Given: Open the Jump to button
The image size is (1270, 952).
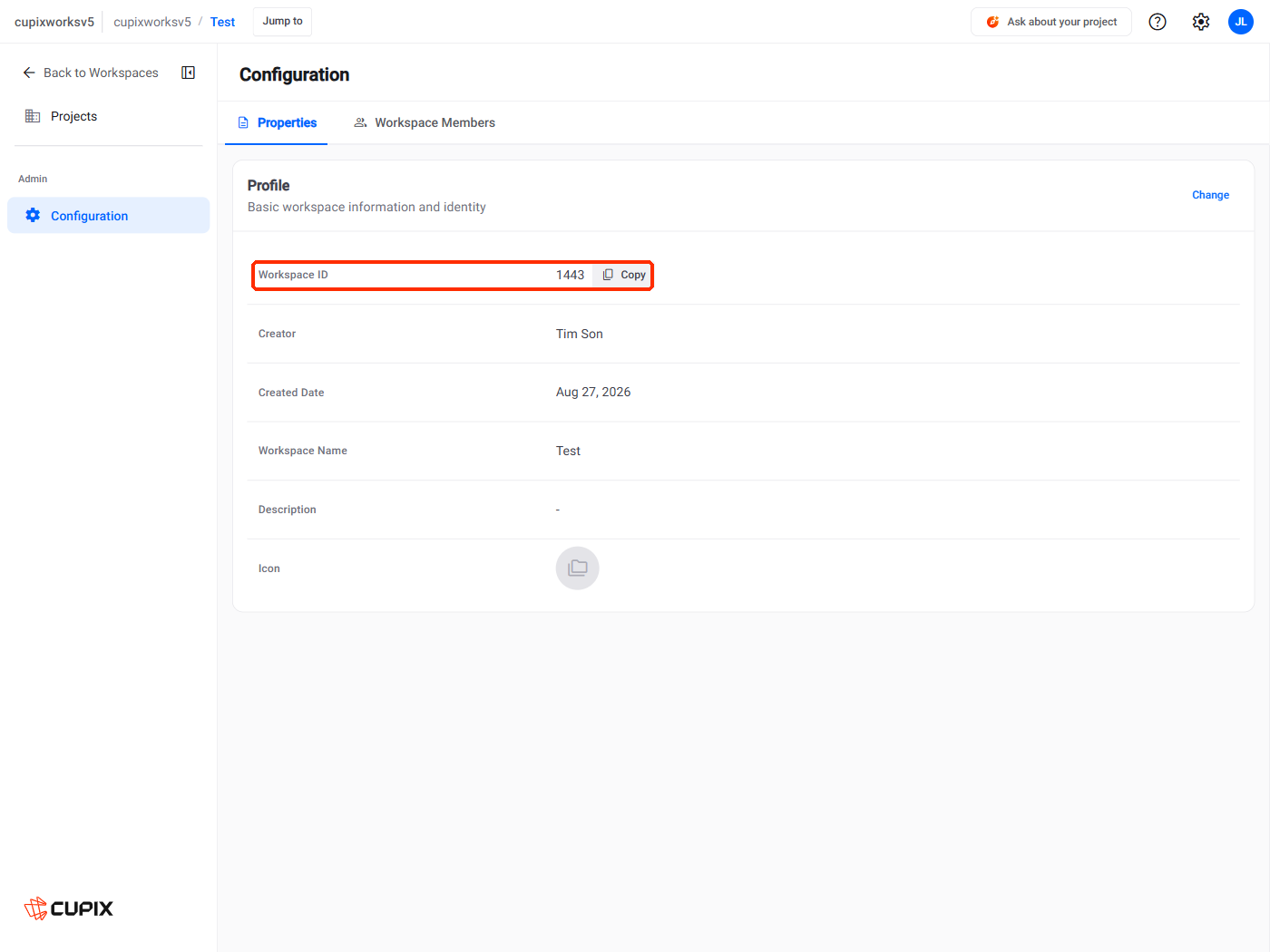Looking at the screenshot, I should click(x=282, y=22).
